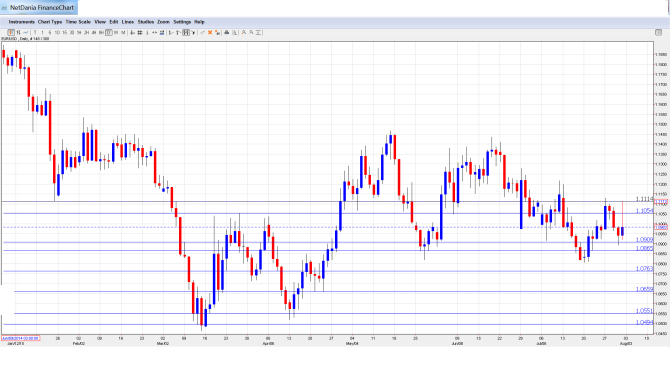The image size is (670, 377).
Task: Expand the Help menu
Action: (x=199, y=22)
